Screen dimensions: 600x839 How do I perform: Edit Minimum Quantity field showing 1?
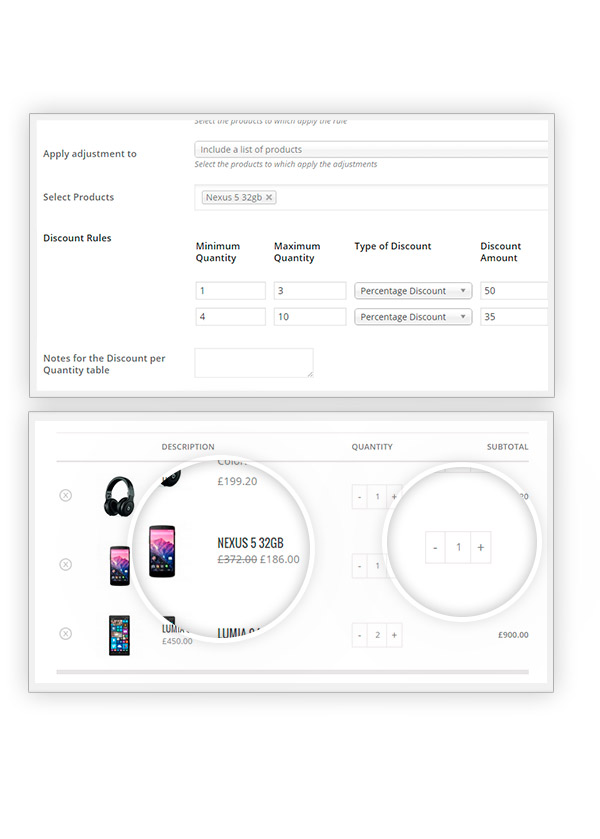point(231,291)
